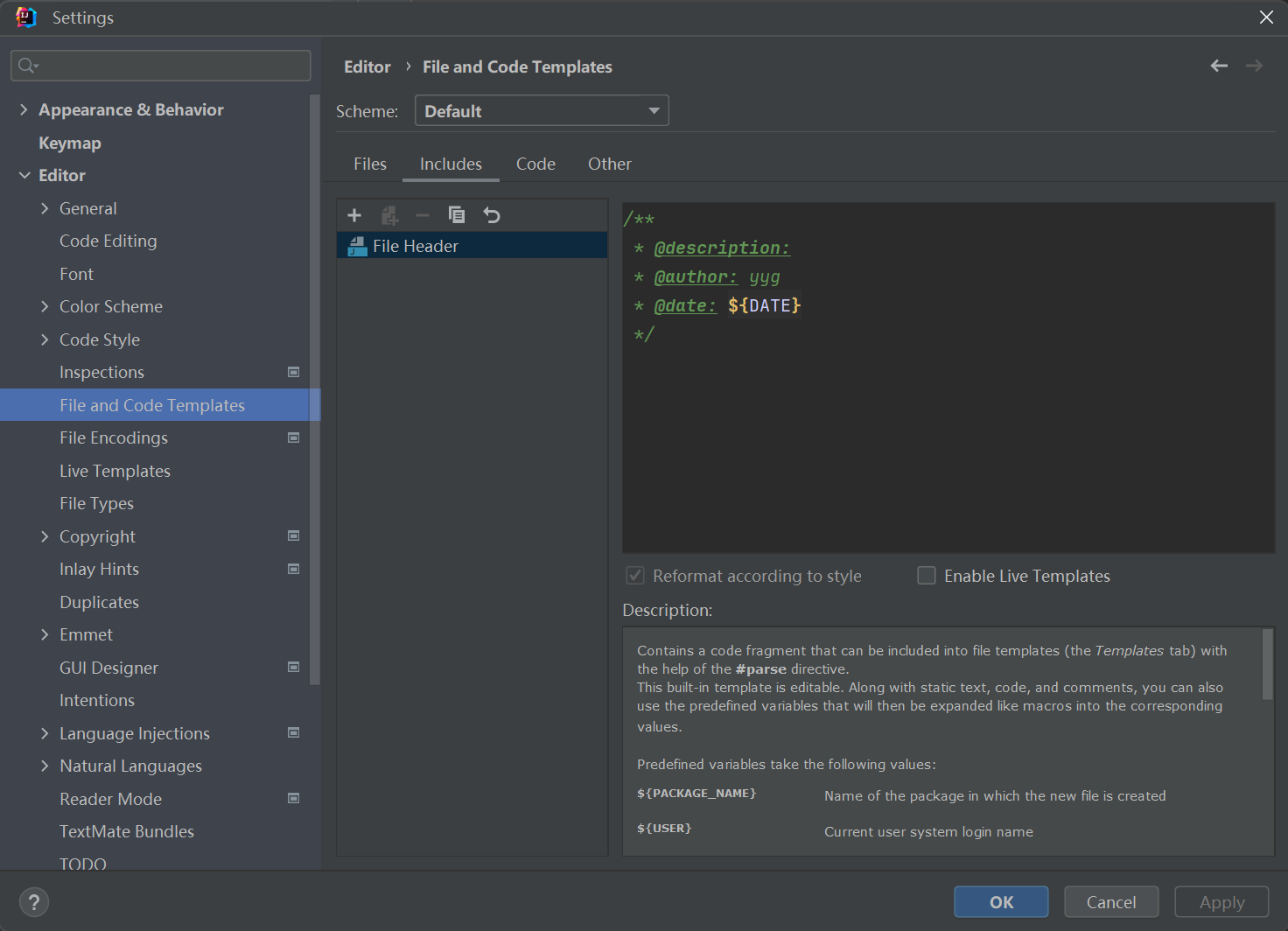
Task: Confirm with the OK button
Action: coord(1001,902)
